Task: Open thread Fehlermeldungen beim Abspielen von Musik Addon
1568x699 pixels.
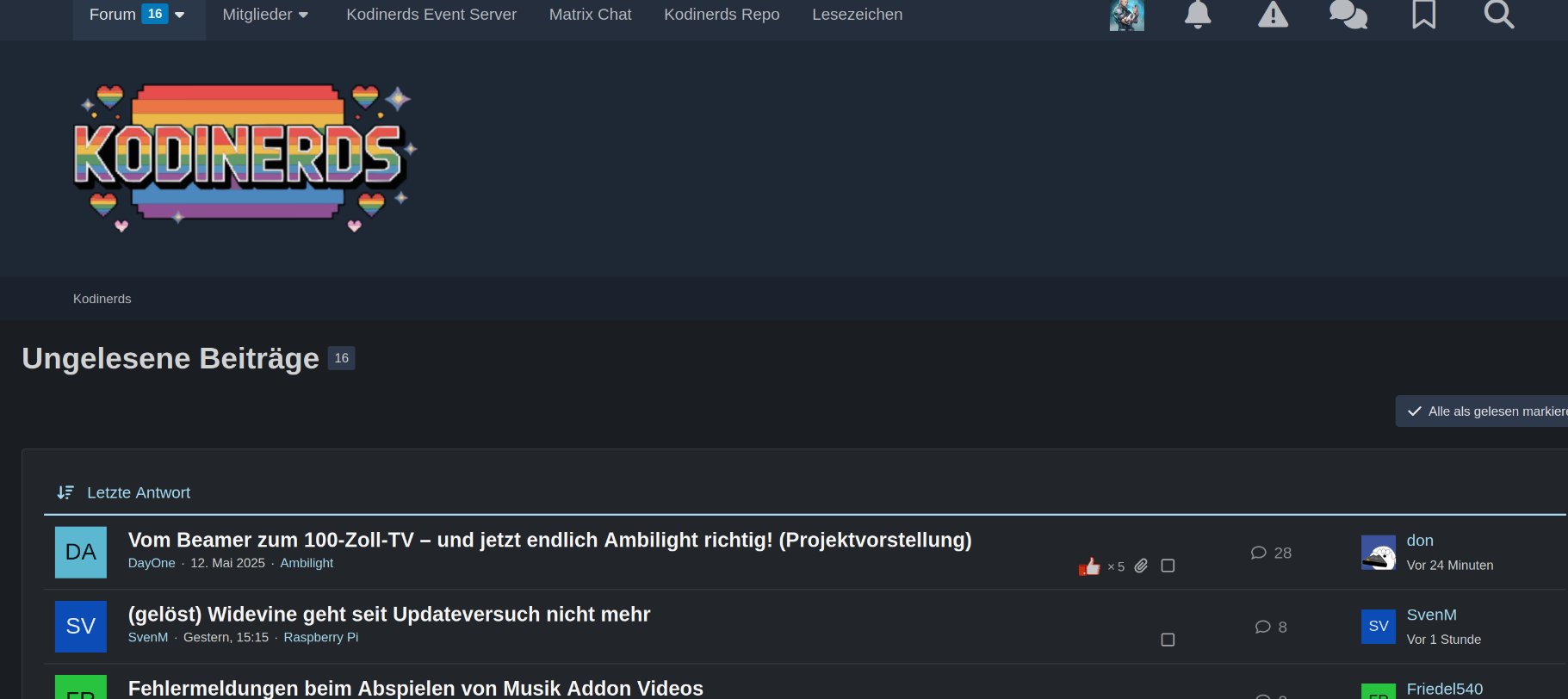Action: click(416, 688)
